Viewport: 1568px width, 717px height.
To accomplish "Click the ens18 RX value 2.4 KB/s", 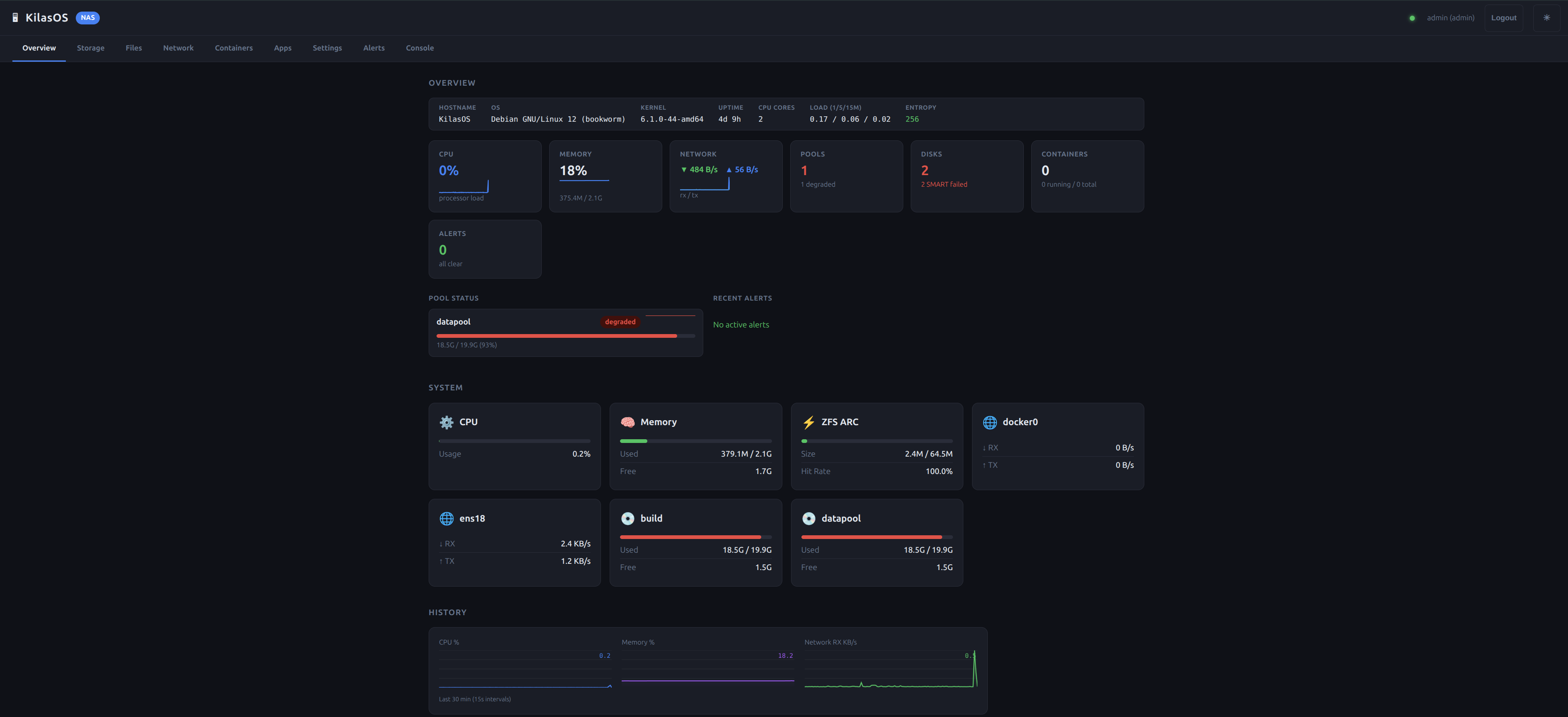I will point(575,544).
